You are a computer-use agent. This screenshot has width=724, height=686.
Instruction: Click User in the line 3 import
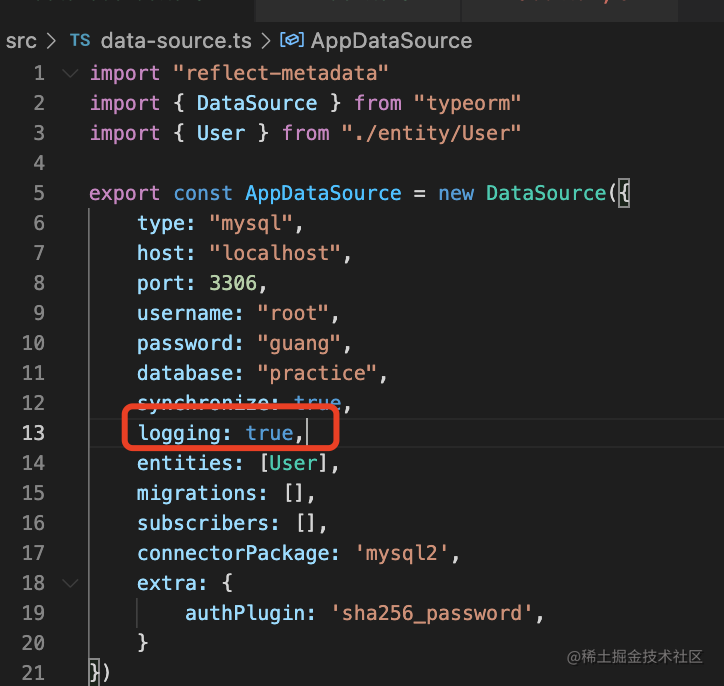[x=221, y=133]
